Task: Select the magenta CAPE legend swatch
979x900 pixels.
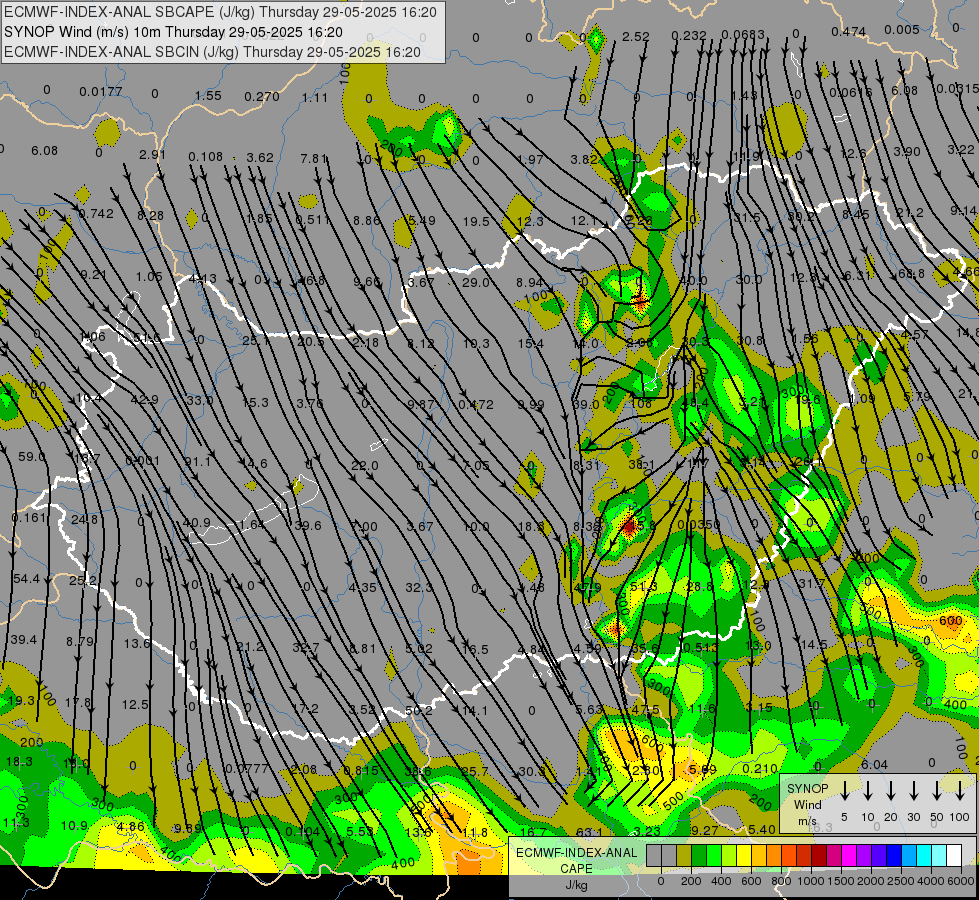Action: (x=849, y=856)
